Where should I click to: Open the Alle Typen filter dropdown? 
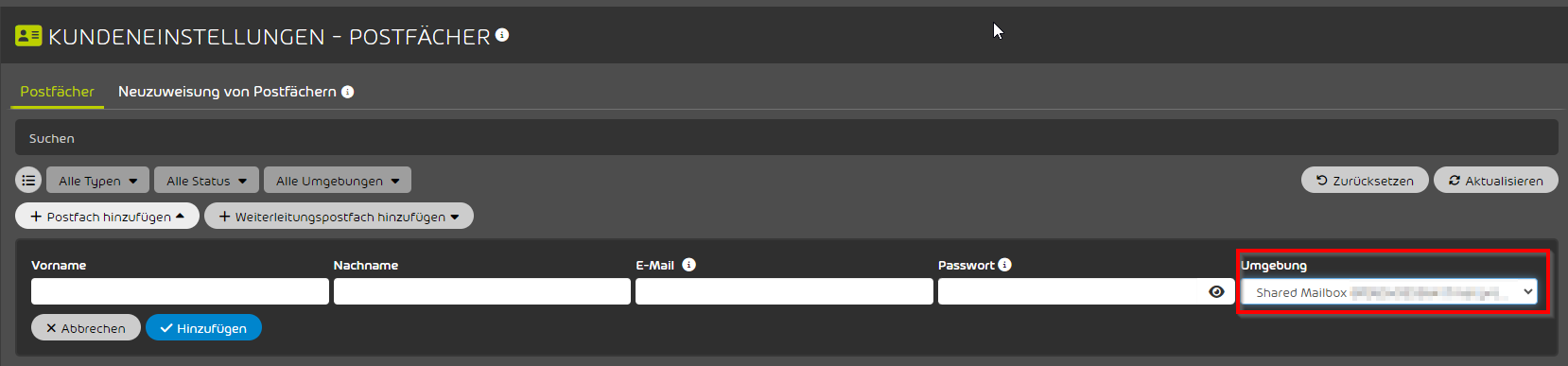point(97,181)
